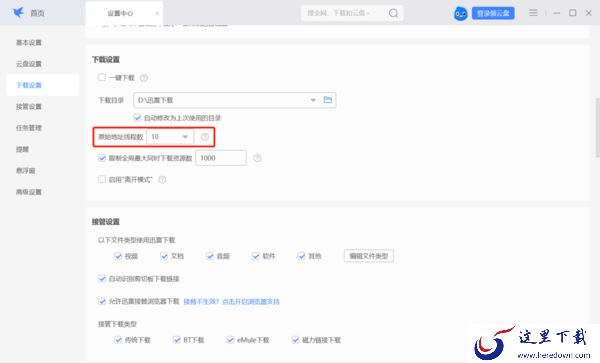Image resolution: width=600 pixels, height=363 pixels.
Task: Open the thread count dropdown showing 10
Action: (x=170, y=137)
